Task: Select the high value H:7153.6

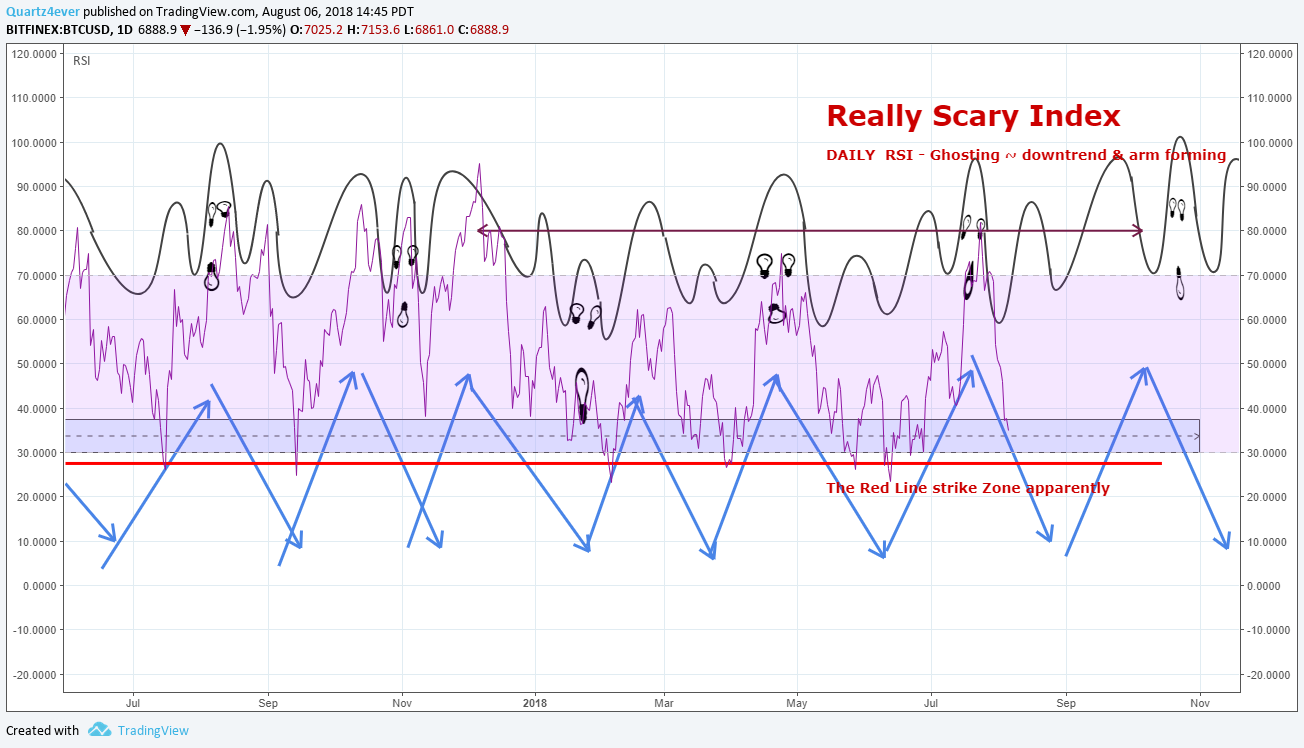Action: coord(374,30)
